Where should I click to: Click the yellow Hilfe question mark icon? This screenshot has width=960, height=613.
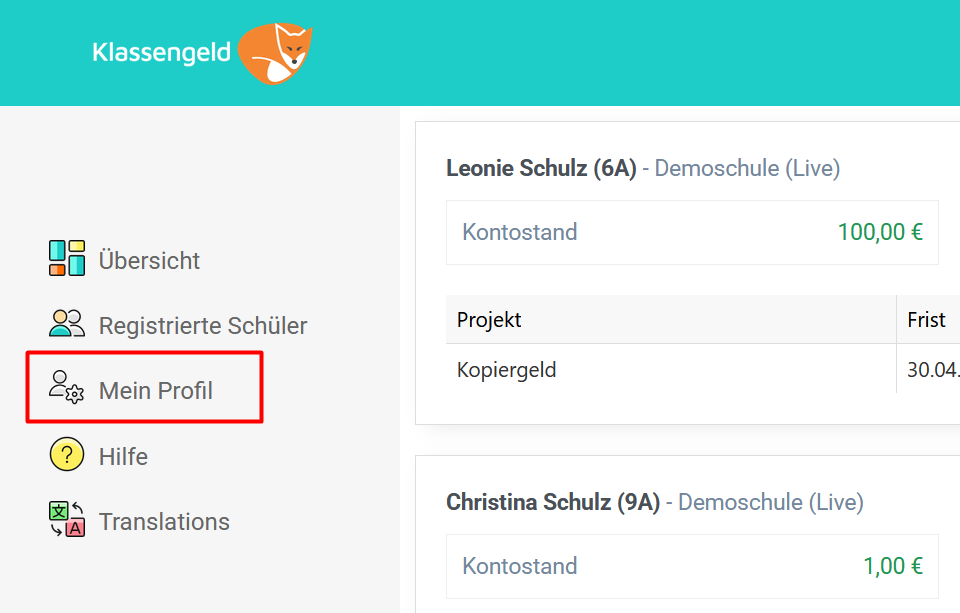(67, 455)
